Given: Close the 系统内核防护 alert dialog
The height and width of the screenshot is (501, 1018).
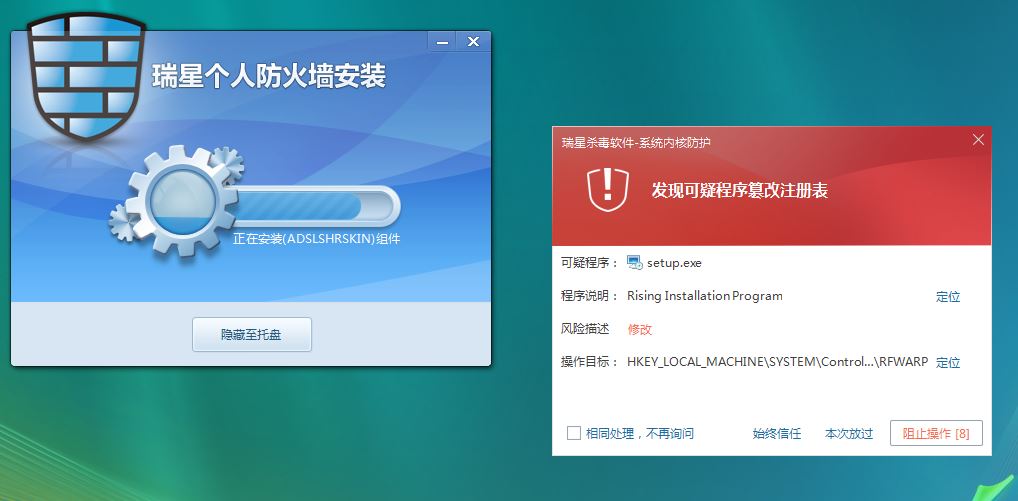Looking at the screenshot, I should tap(978, 140).
